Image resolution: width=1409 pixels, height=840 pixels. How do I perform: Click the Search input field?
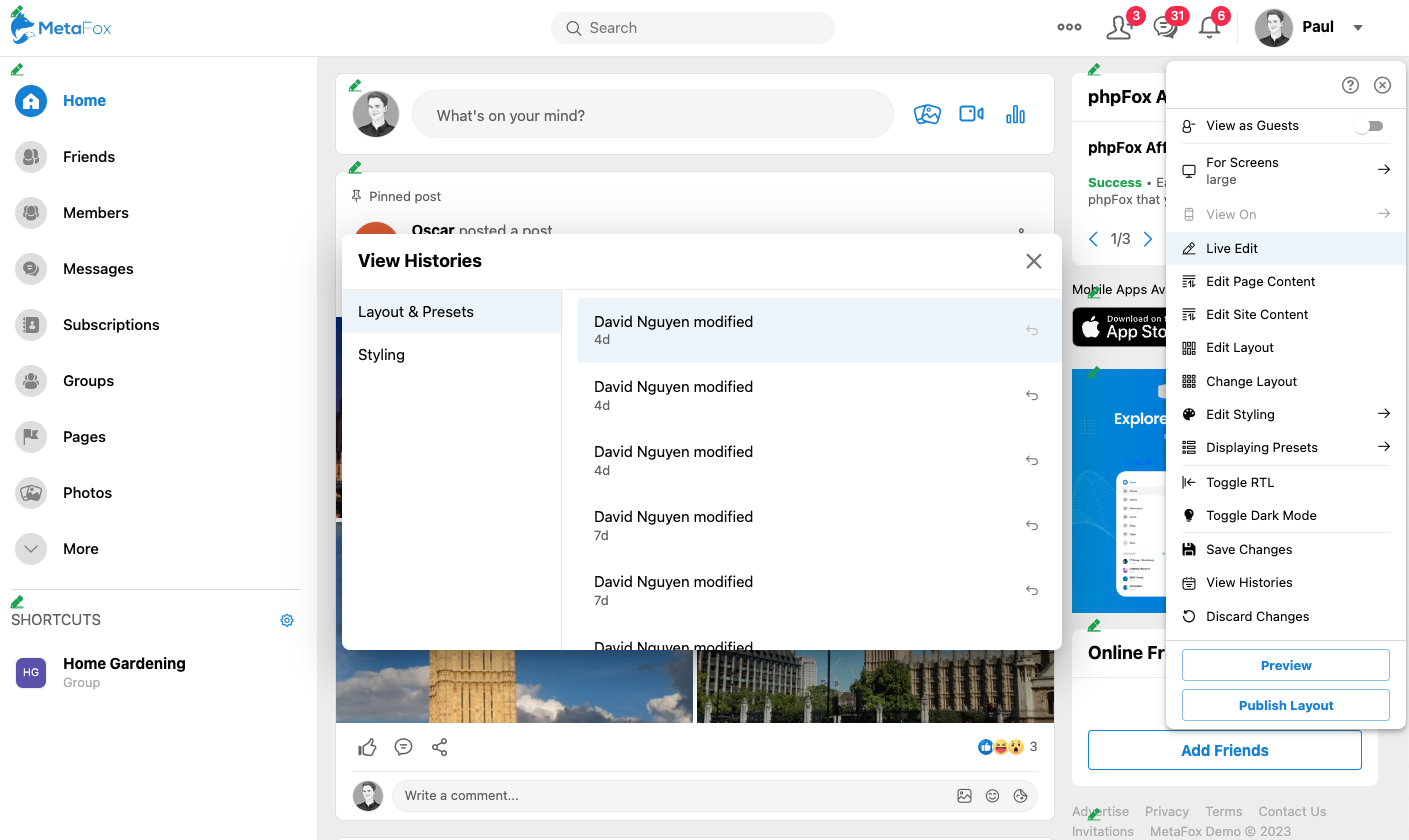(x=693, y=28)
